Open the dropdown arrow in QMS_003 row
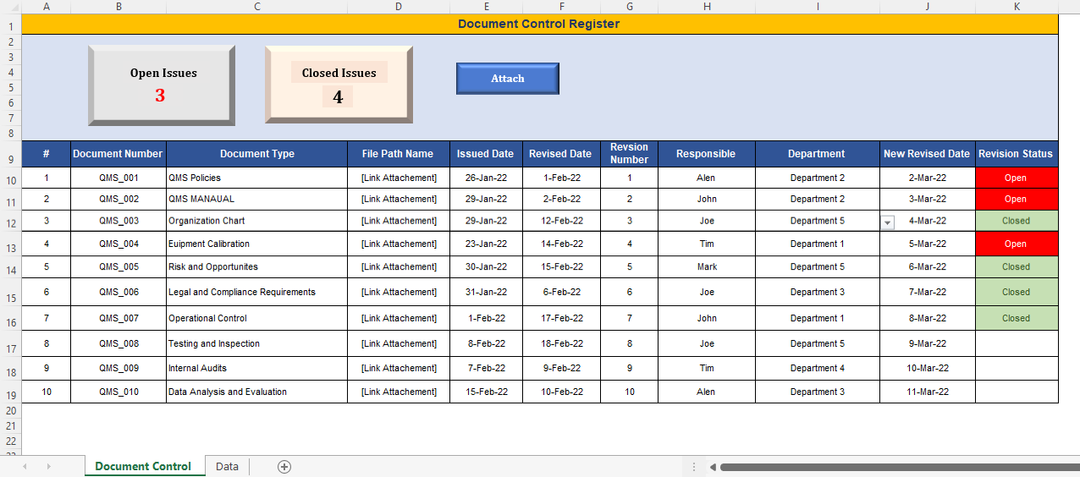The width and height of the screenshot is (1080, 477). coord(887,222)
